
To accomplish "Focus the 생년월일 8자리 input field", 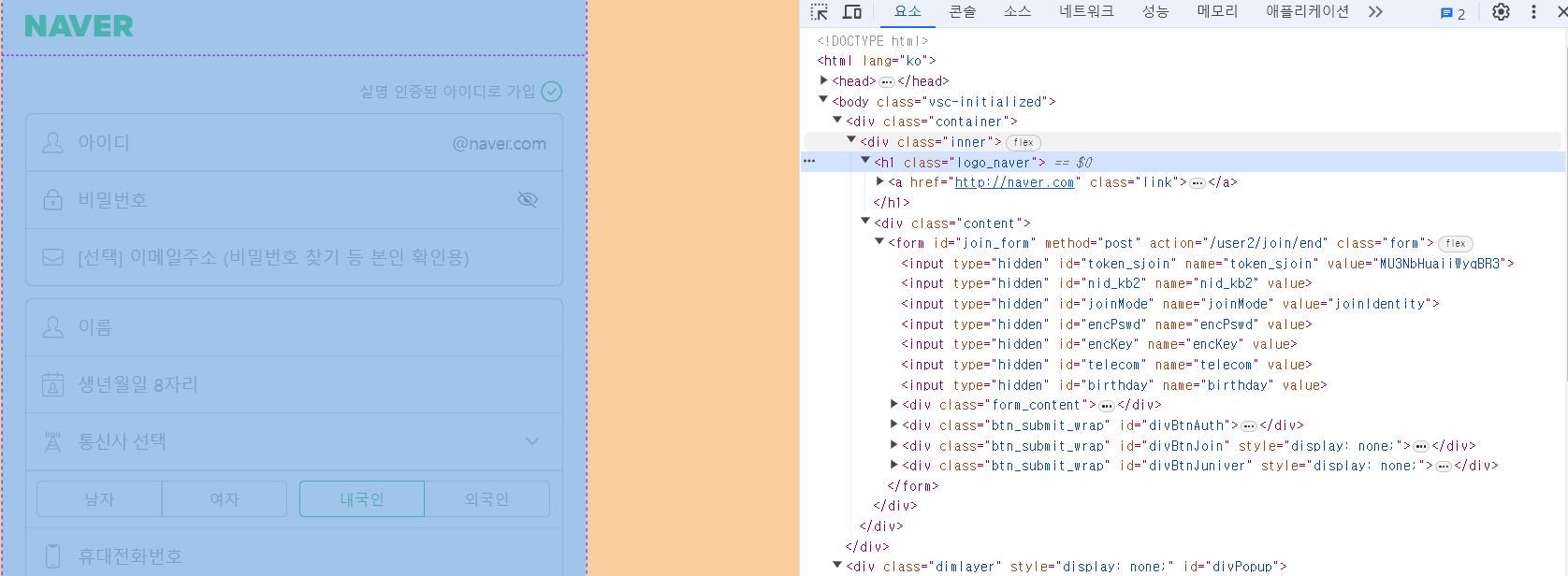I will (294, 384).
